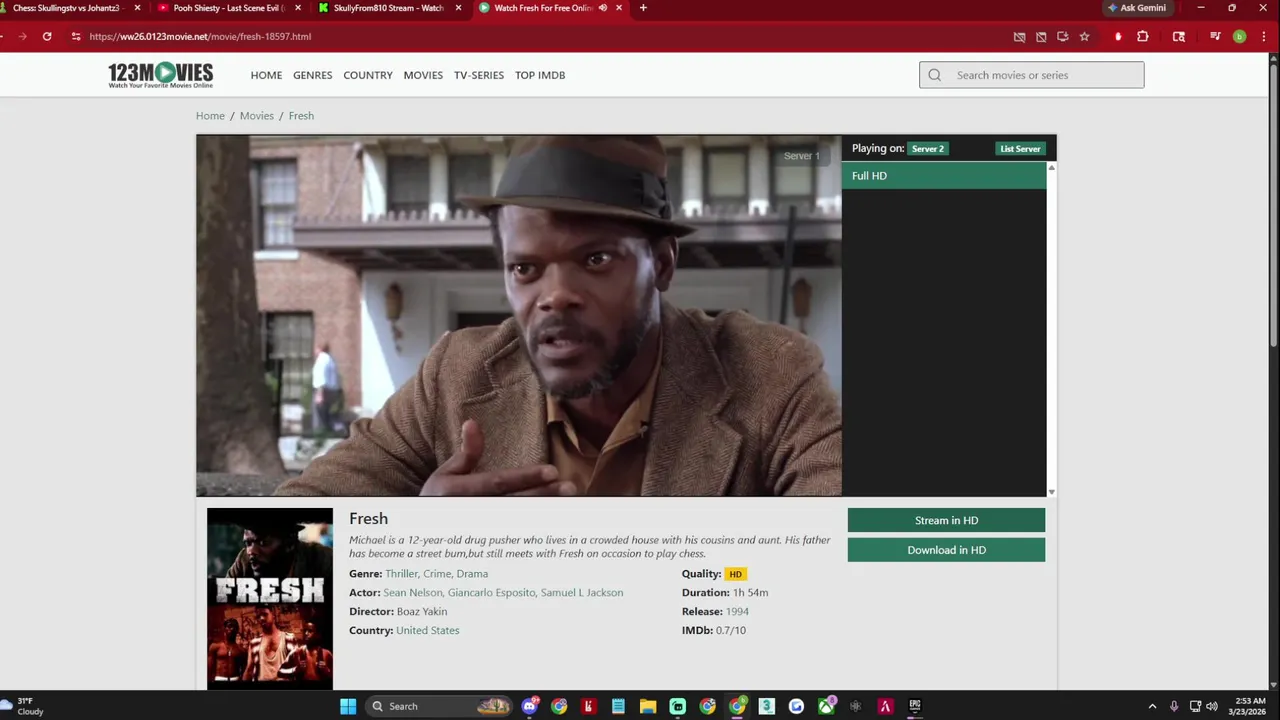Screen dimensions: 1280x720
Task: Open File Explorer from the taskbar
Action: [x=648, y=706]
